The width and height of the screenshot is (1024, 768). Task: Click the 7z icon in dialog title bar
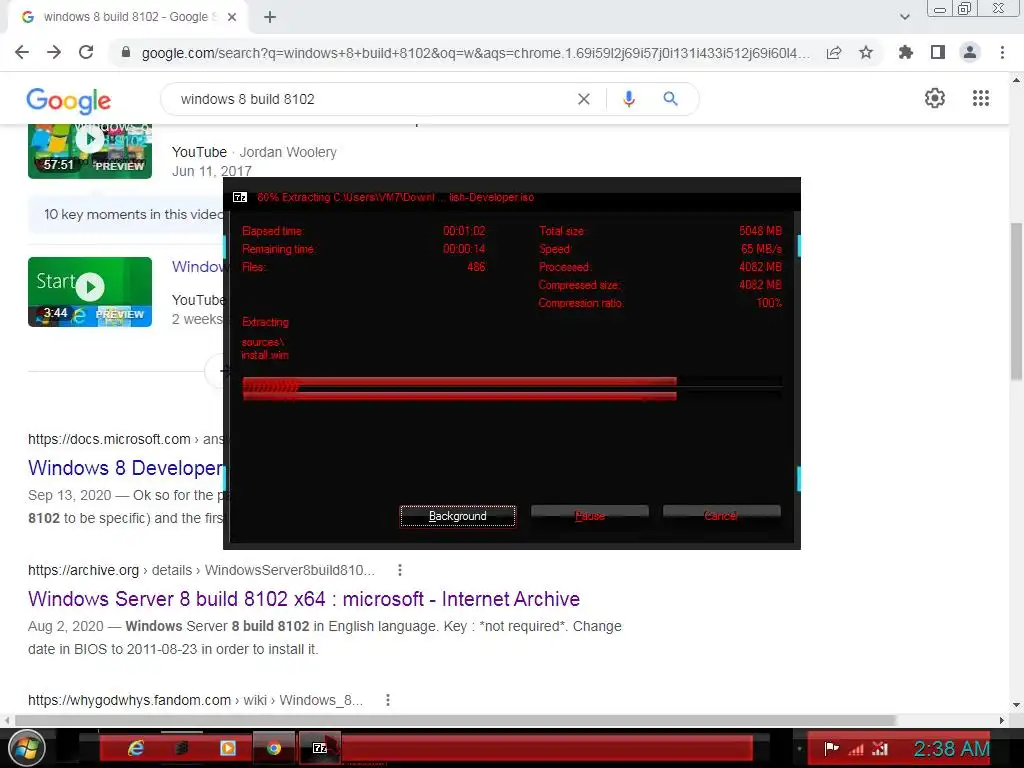click(x=240, y=197)
